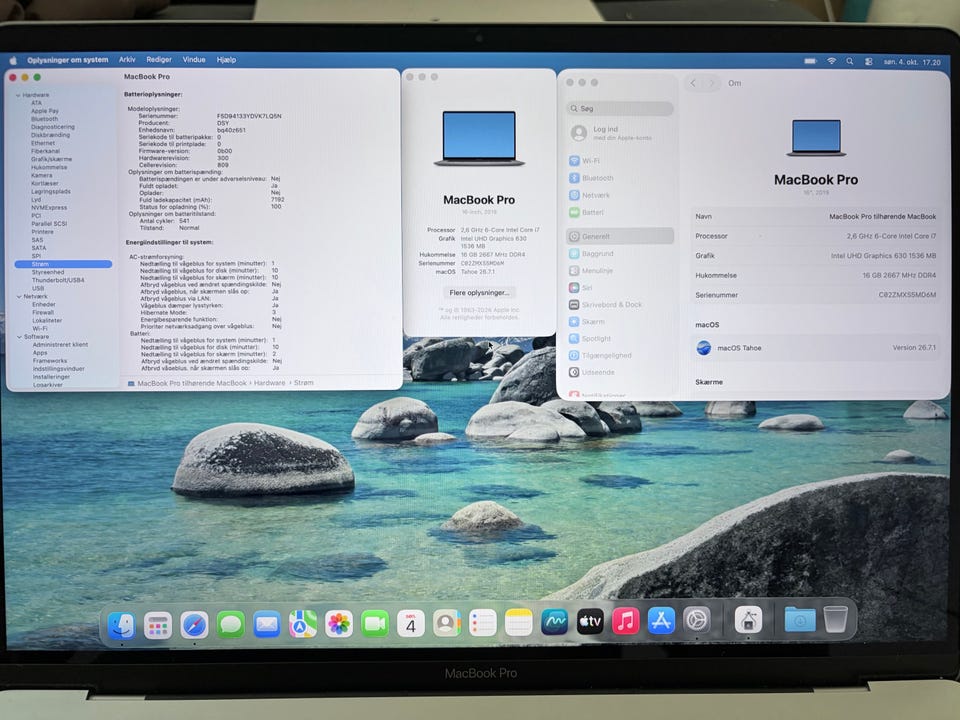Open Maps from the Dock
Image resolution: width=960 pixels, height=720 pixels.
coord(302,624)
